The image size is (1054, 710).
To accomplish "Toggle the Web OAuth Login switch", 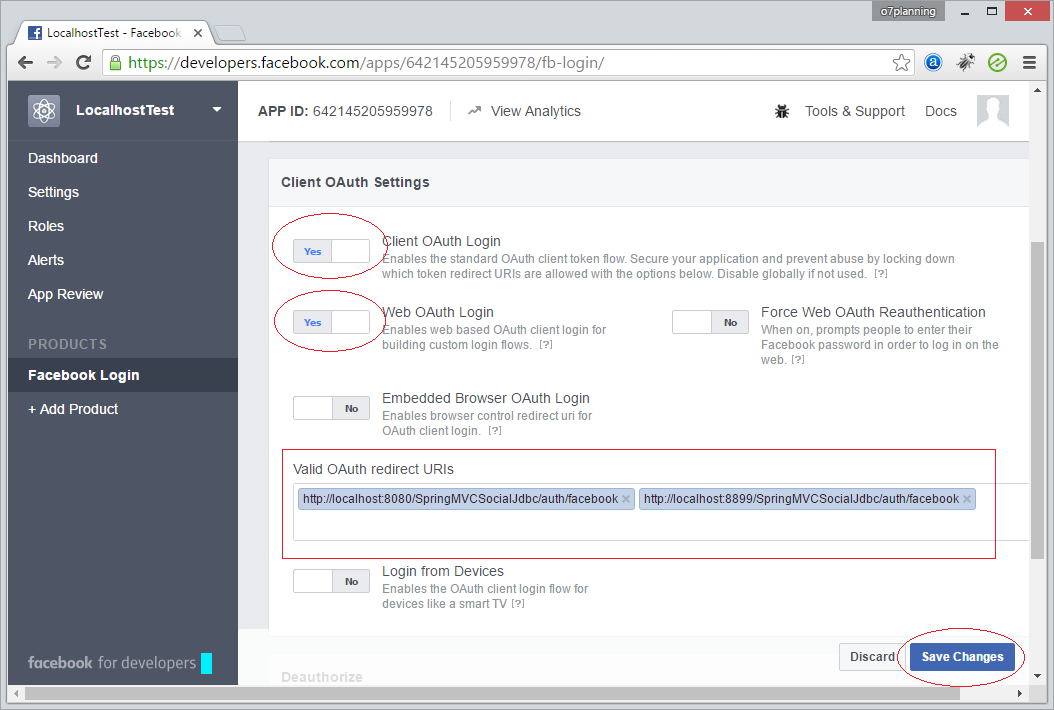I will click(x=331, y=322).
